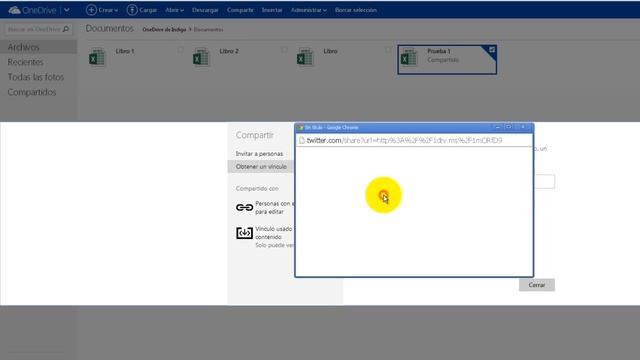Maximize the Chrome popup window
The height and width of the screenshot is (360, 640).
click(508, 127)
